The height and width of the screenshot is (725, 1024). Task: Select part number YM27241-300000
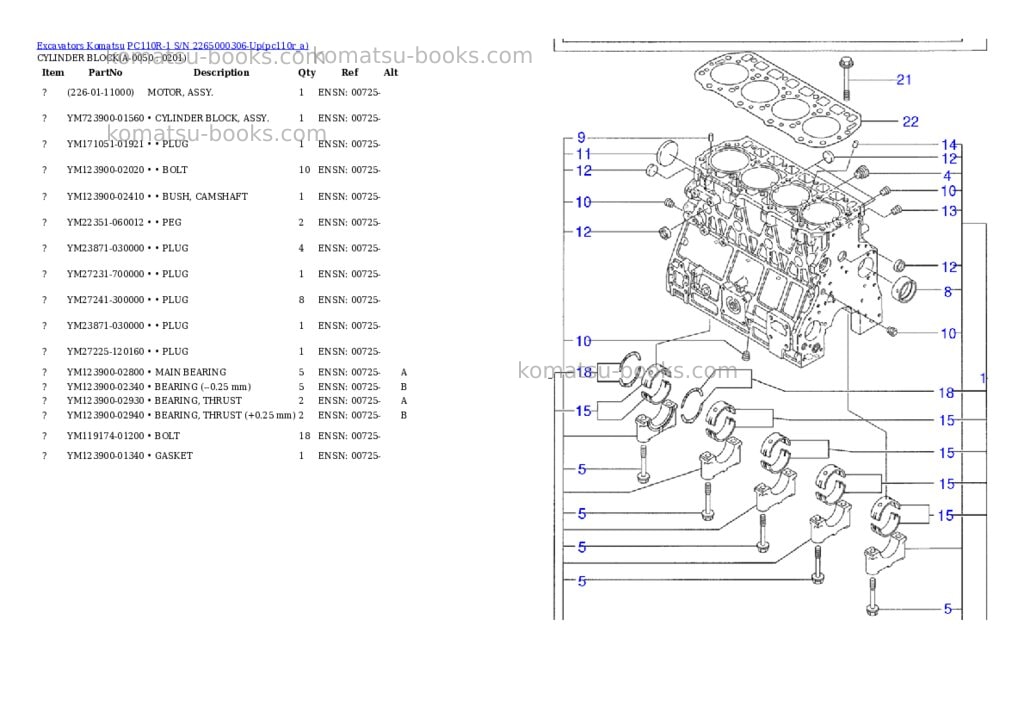[x=105, y=300]
